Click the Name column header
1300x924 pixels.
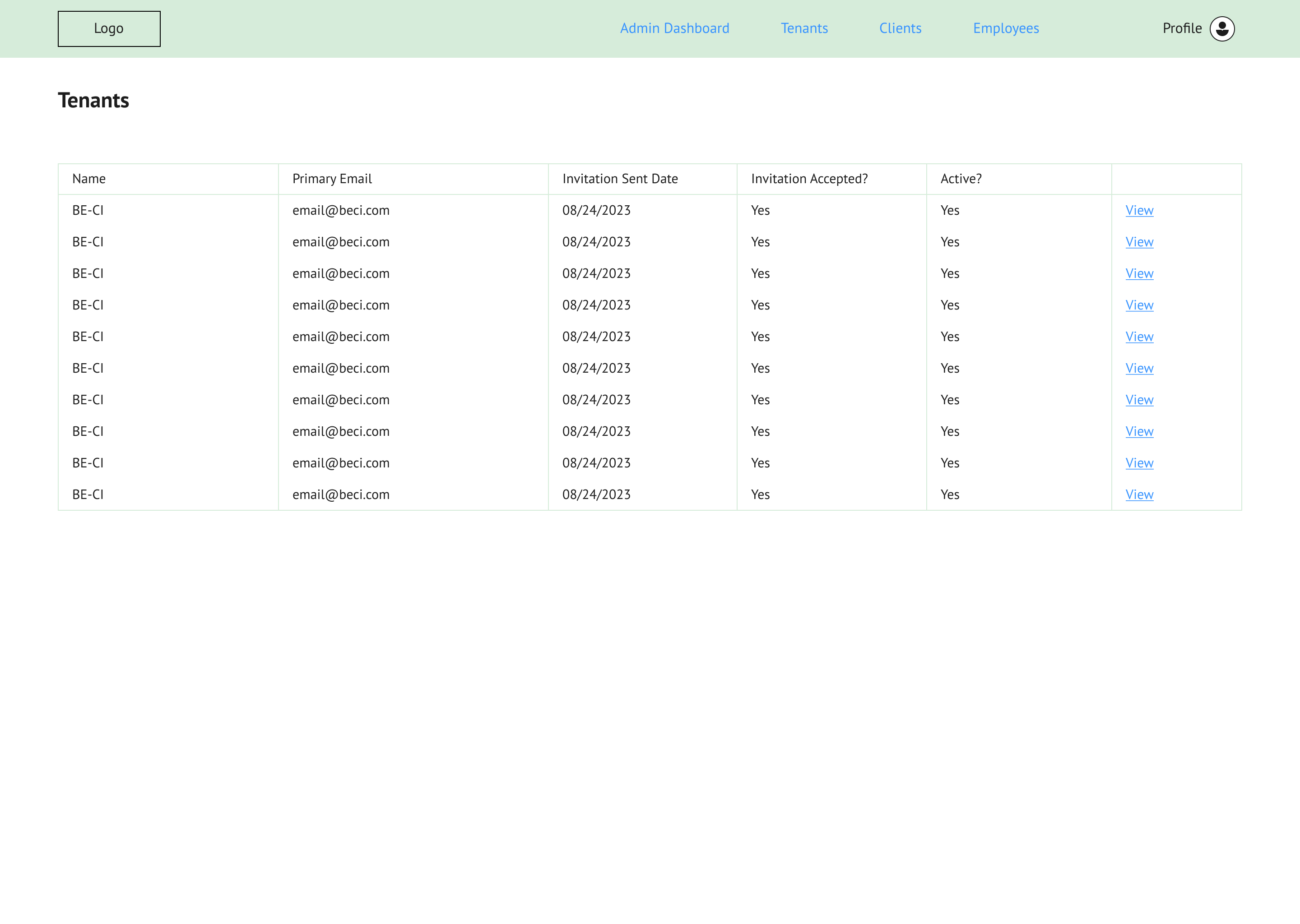(x=89, y=179)
